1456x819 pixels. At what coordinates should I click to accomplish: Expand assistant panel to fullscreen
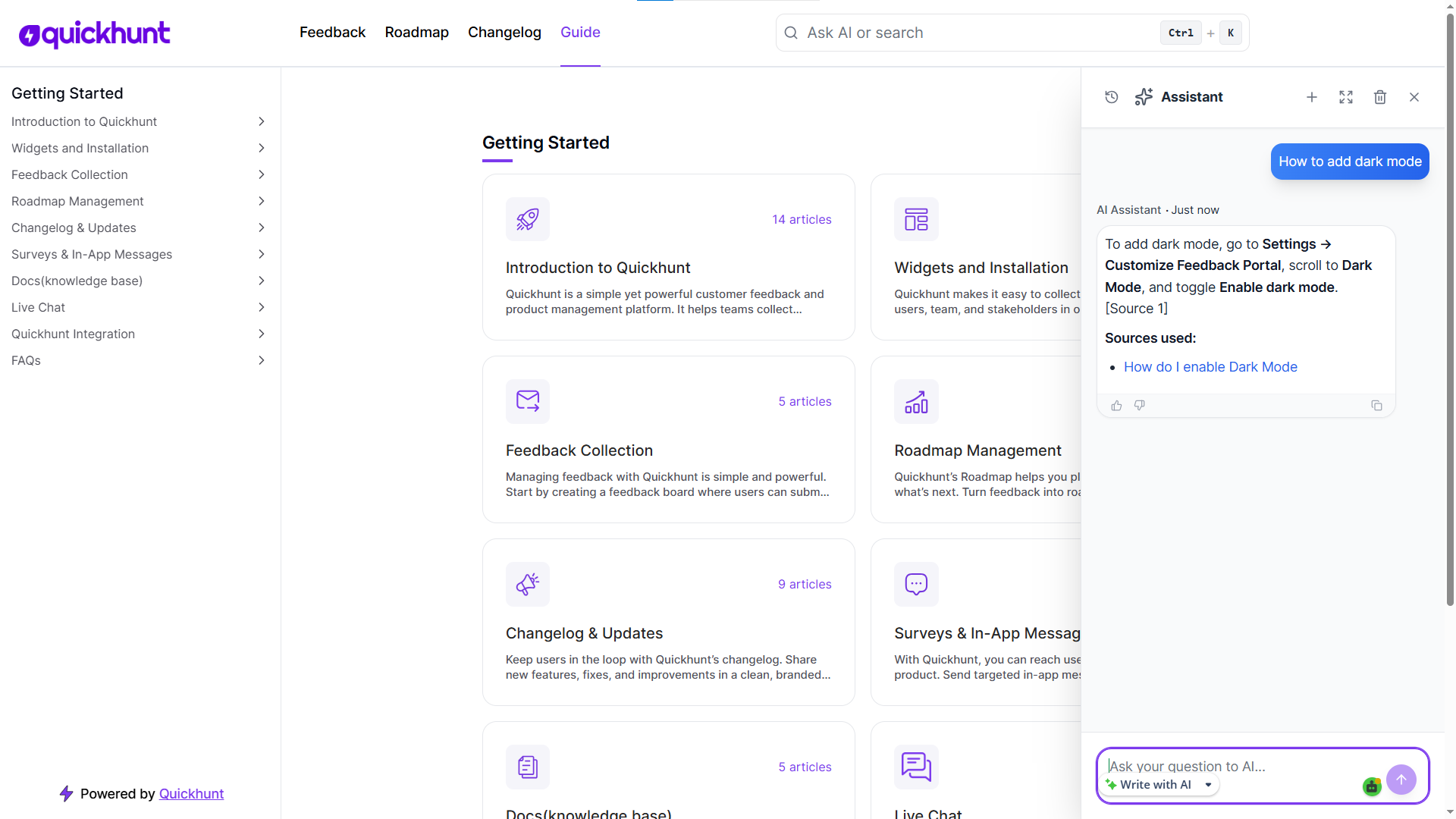click(1346, 97)
